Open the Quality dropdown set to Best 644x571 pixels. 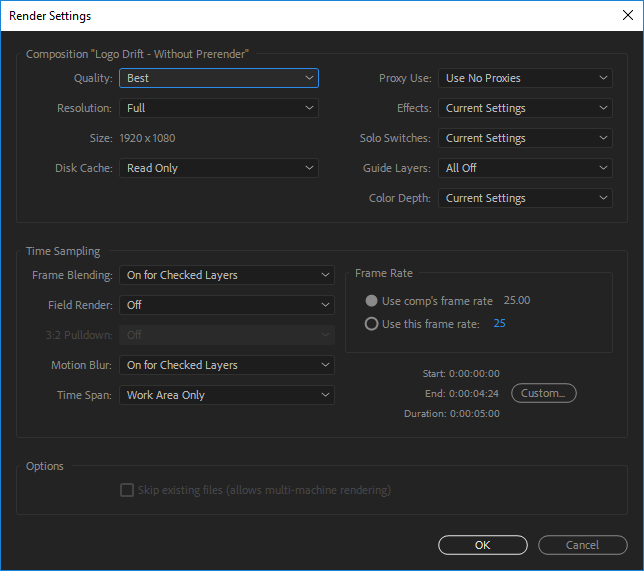point(219,78)
